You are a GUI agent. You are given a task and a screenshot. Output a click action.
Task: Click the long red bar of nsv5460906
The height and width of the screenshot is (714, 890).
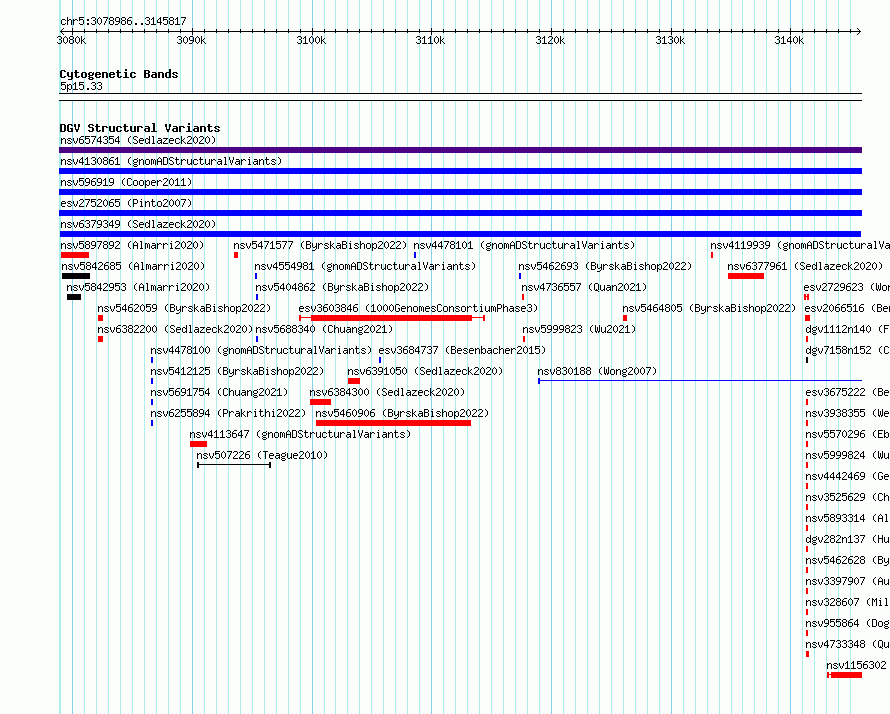(x=393, y=423)
